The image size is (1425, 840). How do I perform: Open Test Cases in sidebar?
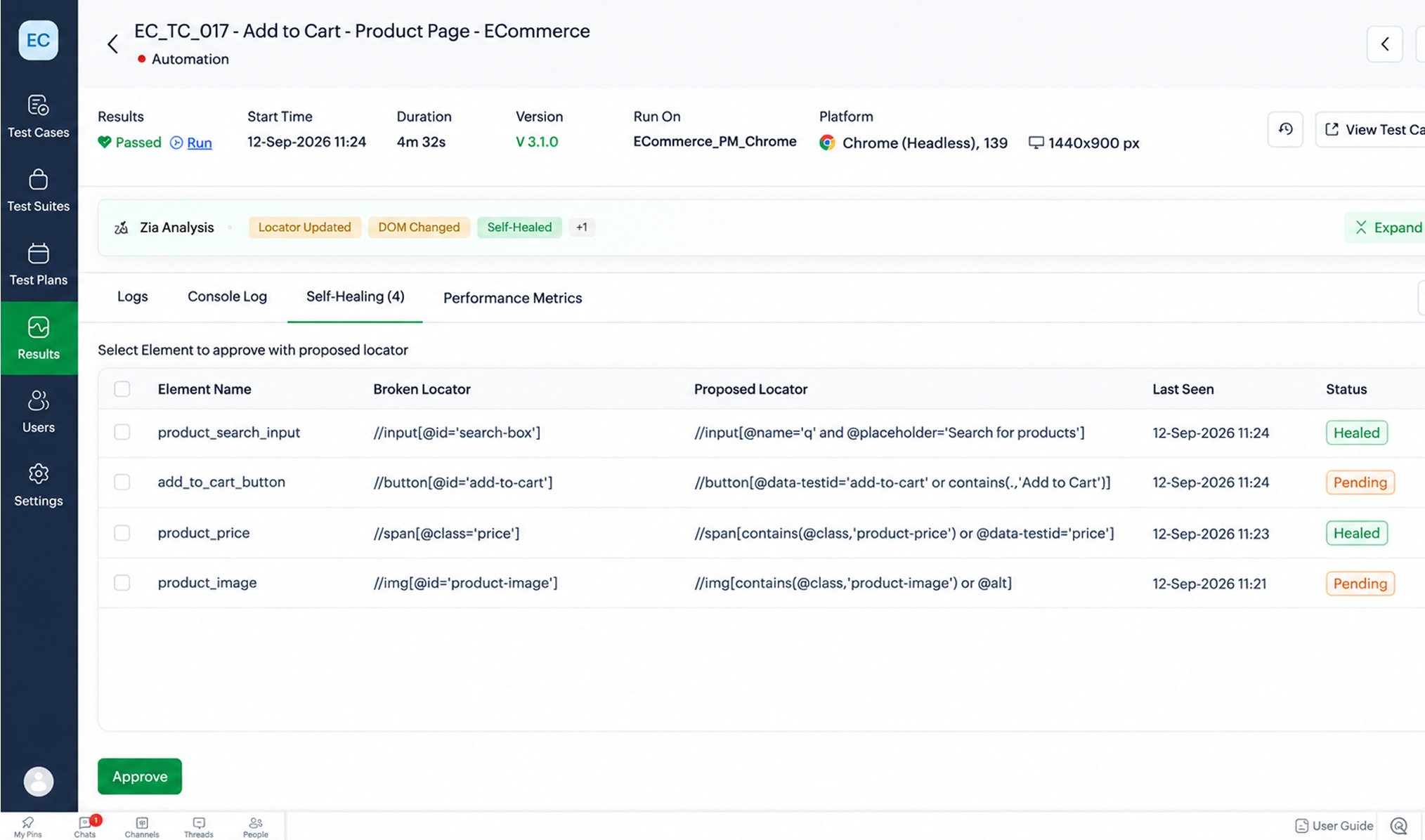38,117
